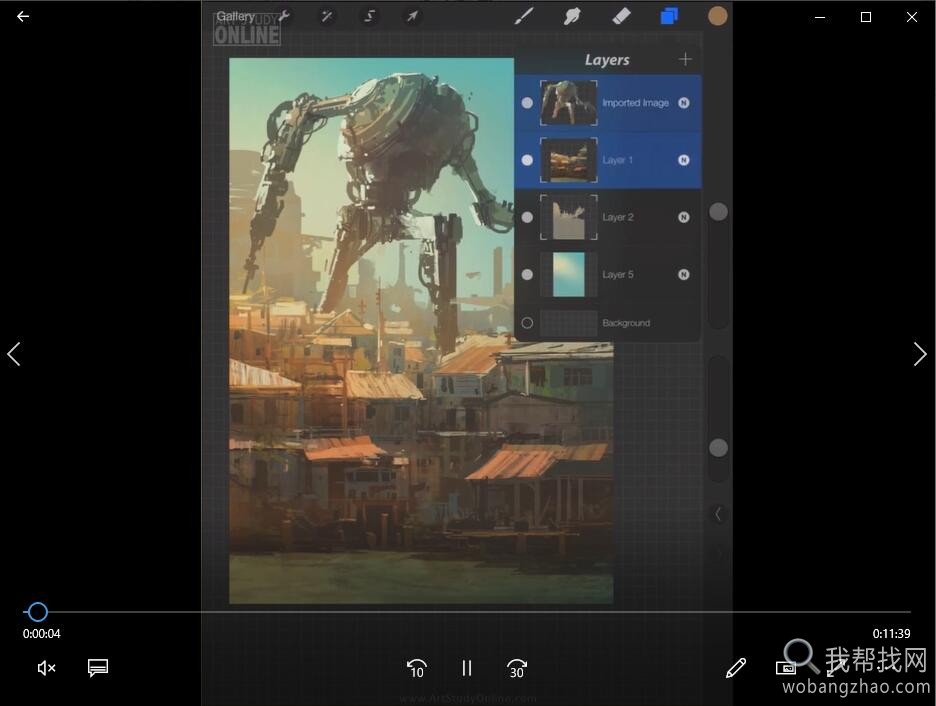Screen dimensions: 936x706
Task: Unmute the video with speaker icon
Action: coord(46,668)
